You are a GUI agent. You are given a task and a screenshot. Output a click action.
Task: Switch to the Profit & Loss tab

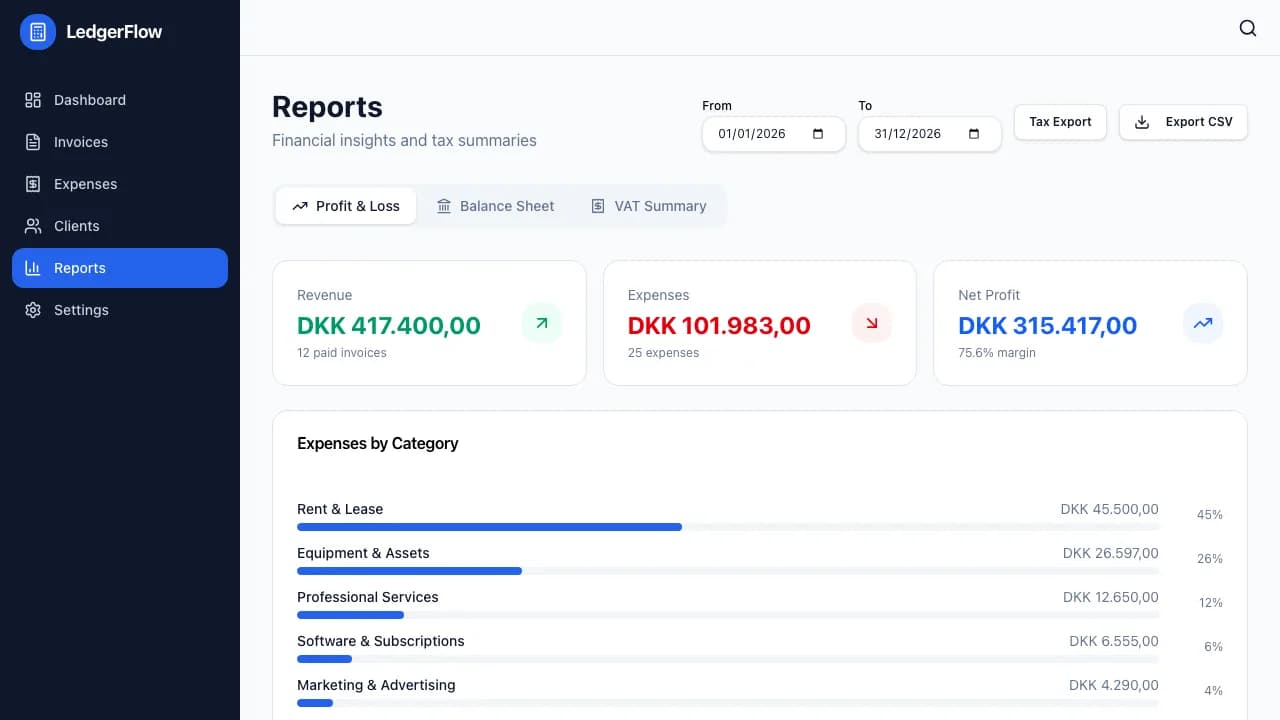pyautogui.click(x=346, y=206)
